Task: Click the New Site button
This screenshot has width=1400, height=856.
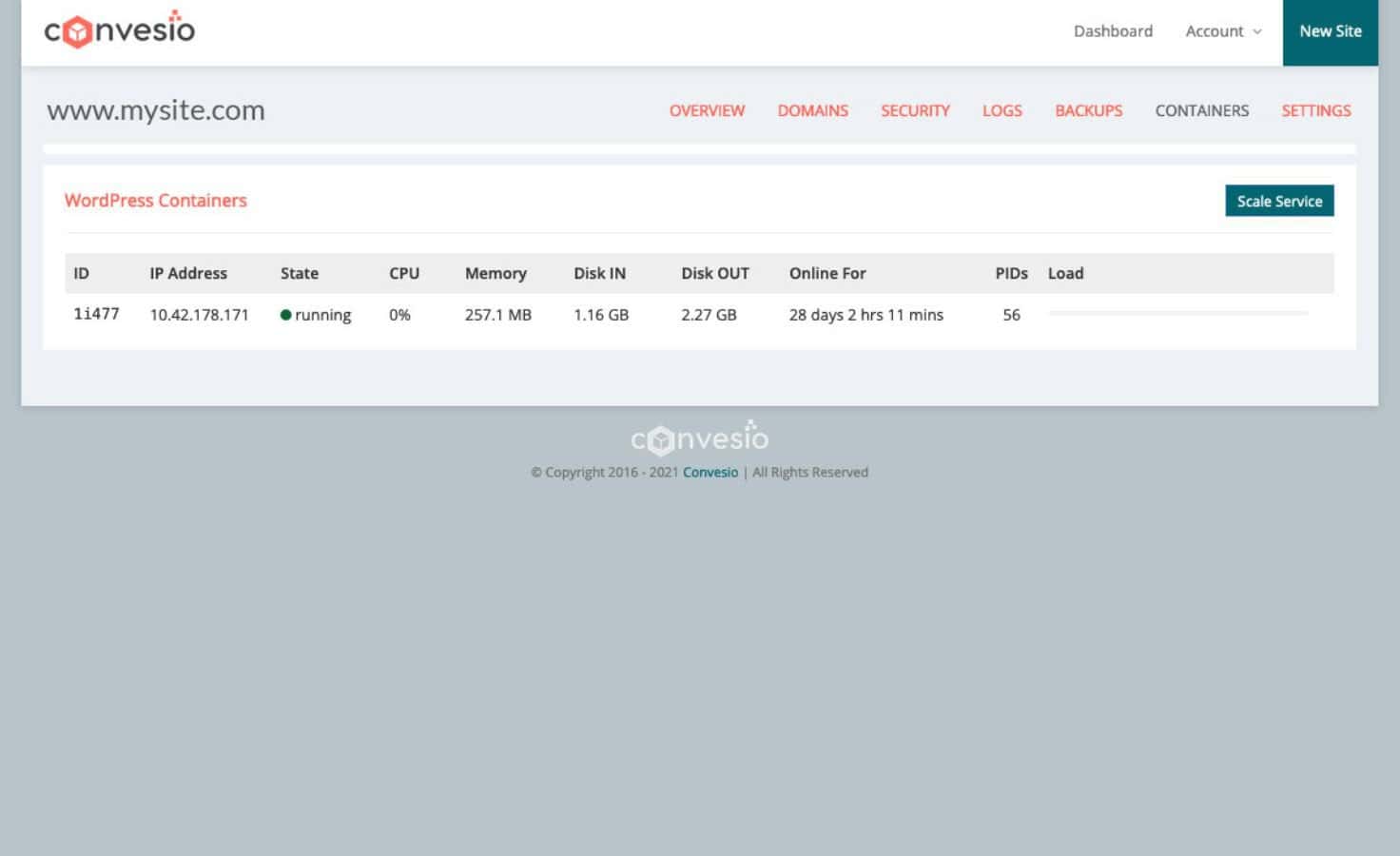Action: tap(1330, 30)
